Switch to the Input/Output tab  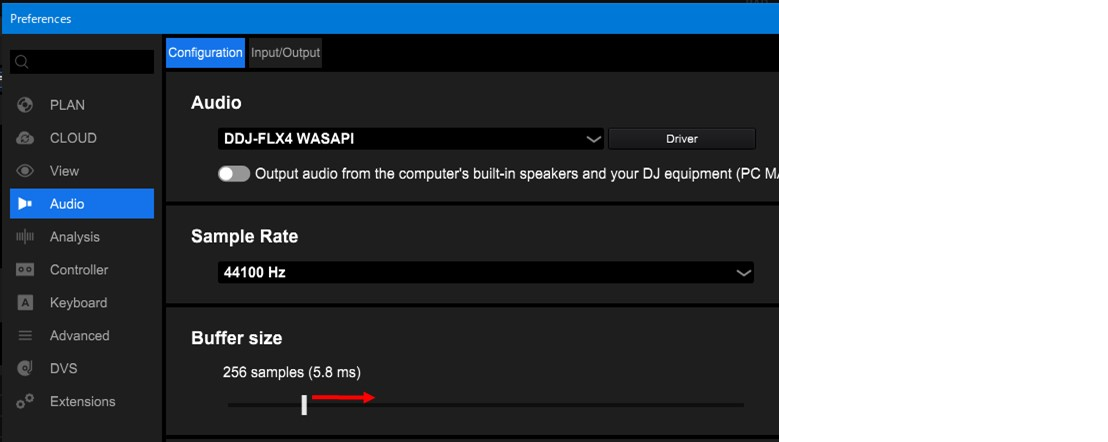point(285,53)
